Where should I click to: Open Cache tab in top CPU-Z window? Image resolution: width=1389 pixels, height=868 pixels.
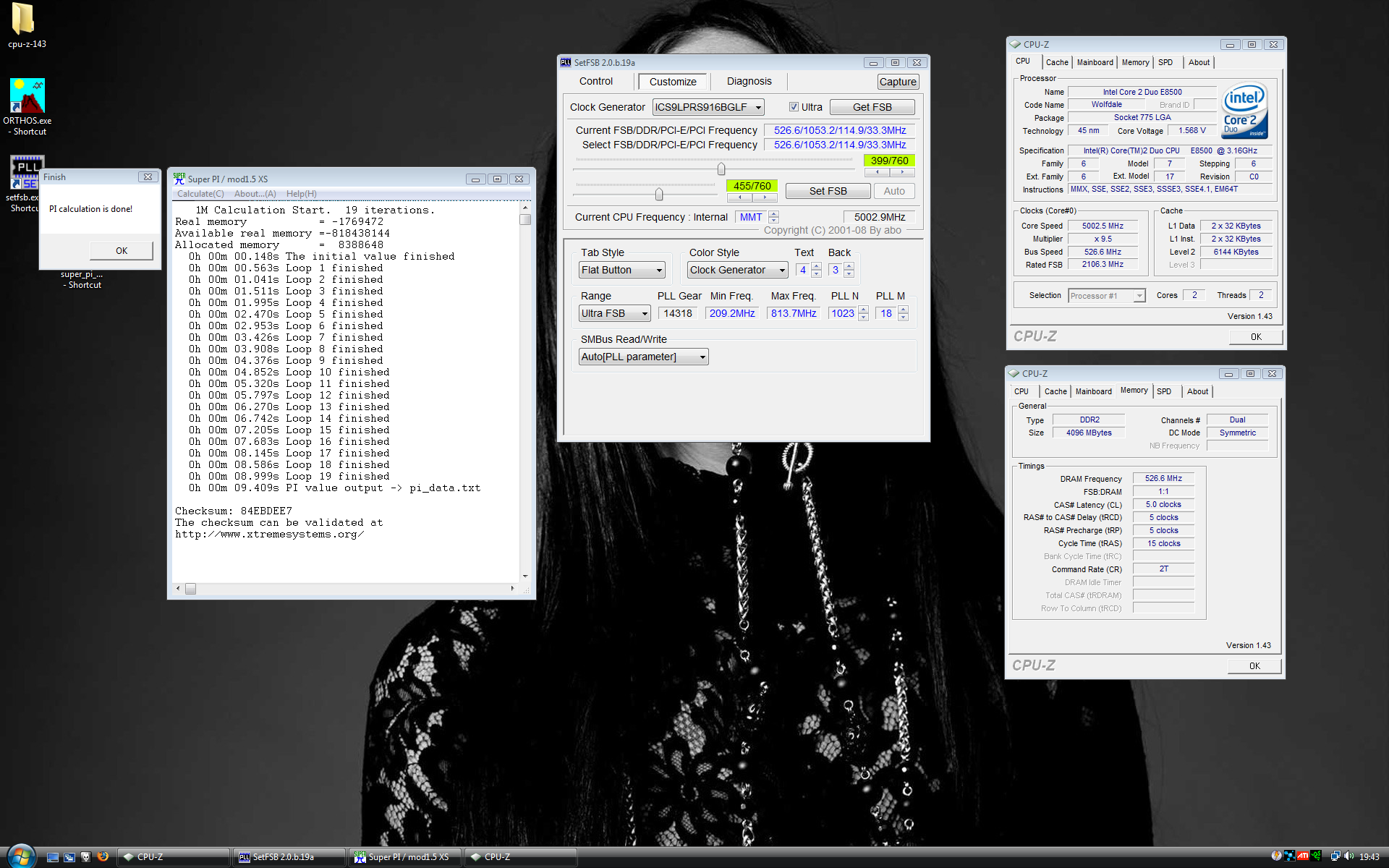pos(1056,62)
